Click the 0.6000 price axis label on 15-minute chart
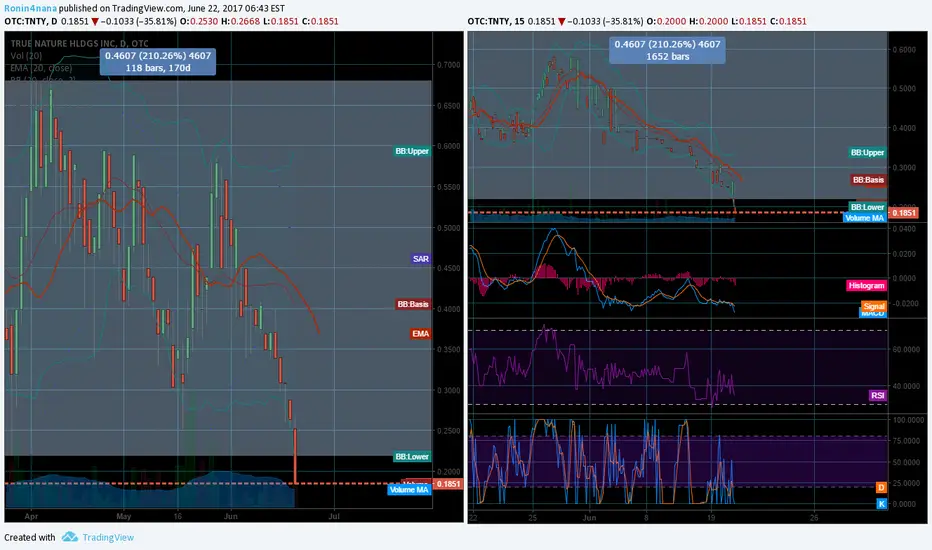 pyautogui.click(x=904, y=50)
